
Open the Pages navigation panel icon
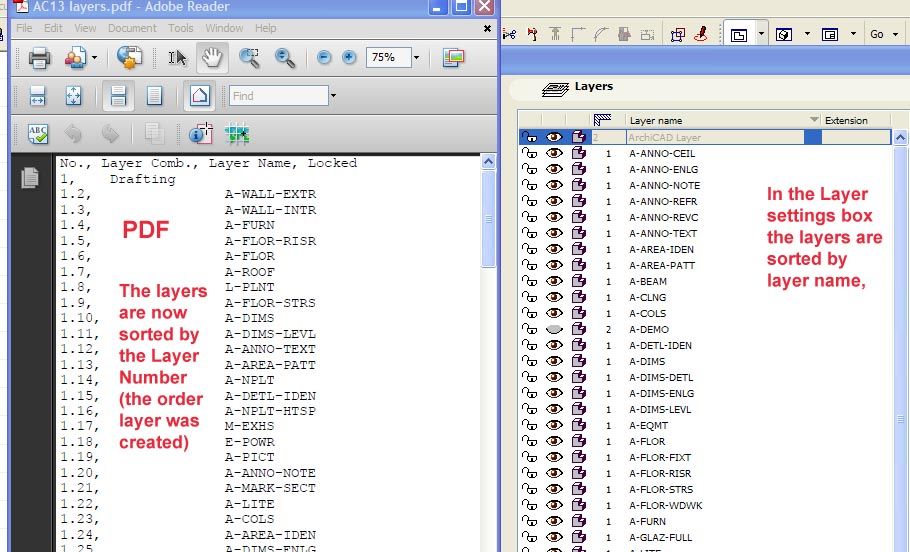point(30,178)
